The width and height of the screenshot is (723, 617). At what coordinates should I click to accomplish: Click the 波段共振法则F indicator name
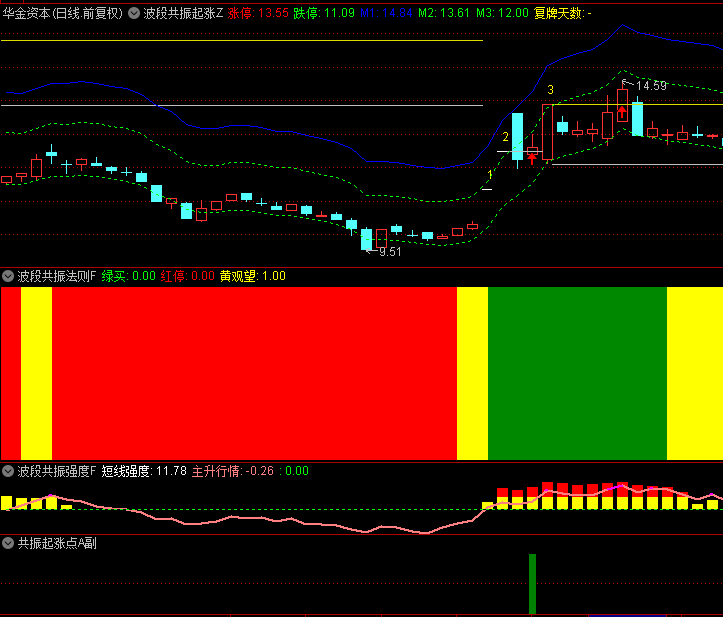pyautogui.click(x=56, y=276)
